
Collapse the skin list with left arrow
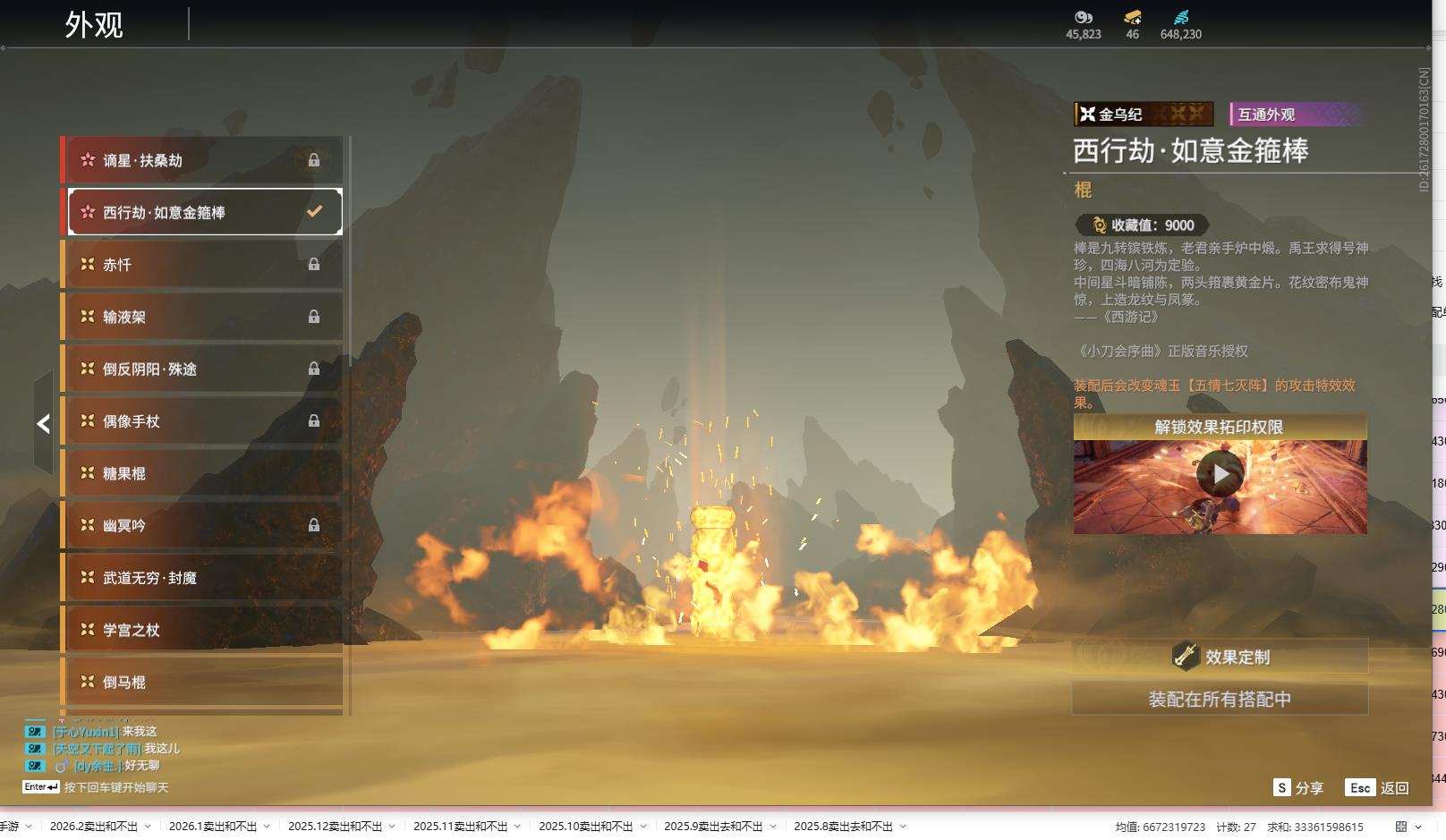pos(43,424)
